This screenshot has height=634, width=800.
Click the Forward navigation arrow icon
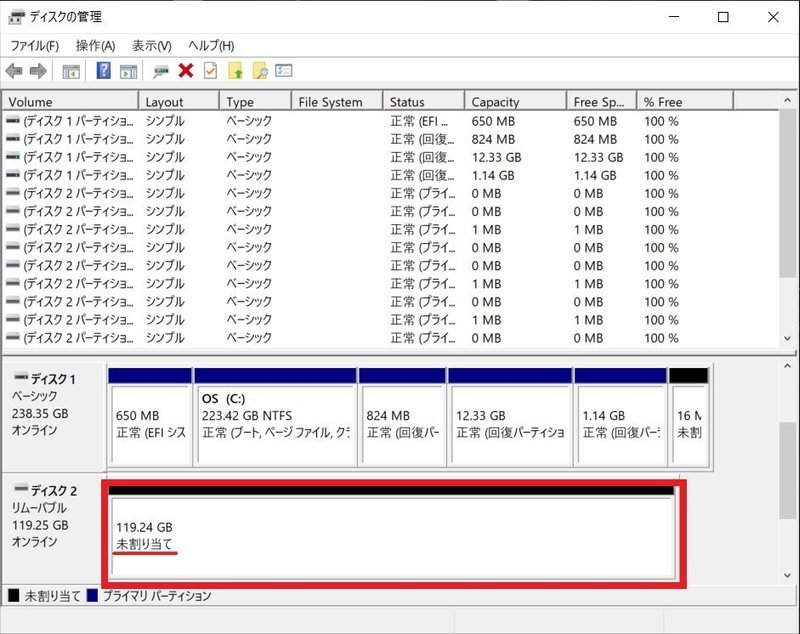pos(36,70)
